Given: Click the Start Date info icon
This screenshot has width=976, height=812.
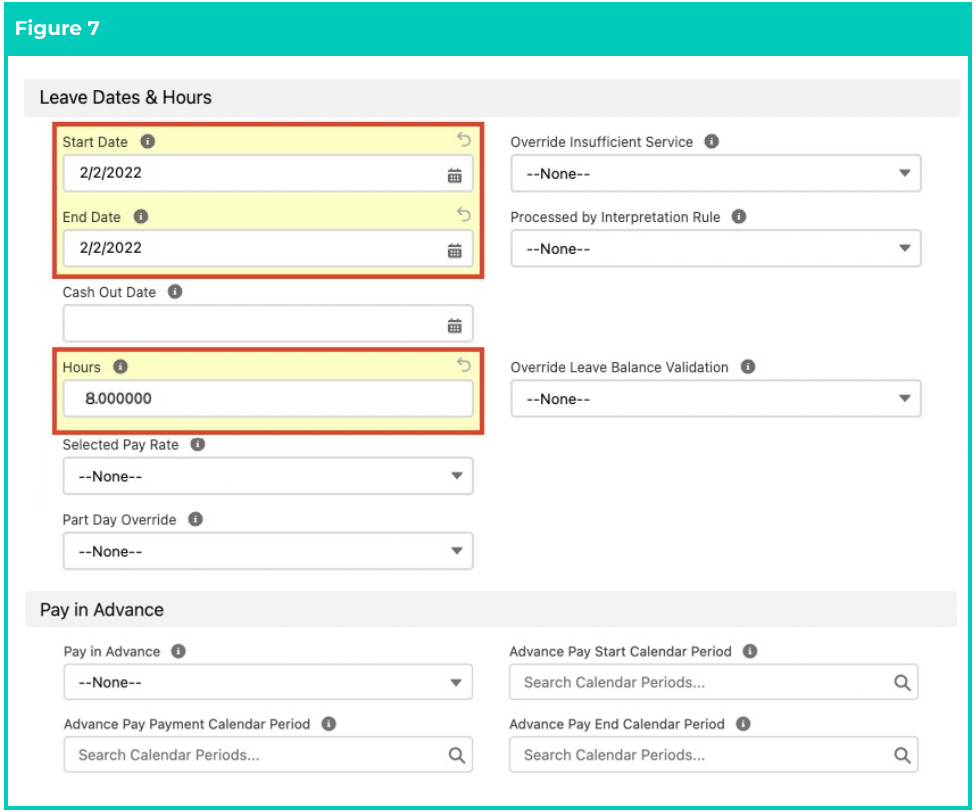Looking at the screenshot, I should click(x=148, y=142).
